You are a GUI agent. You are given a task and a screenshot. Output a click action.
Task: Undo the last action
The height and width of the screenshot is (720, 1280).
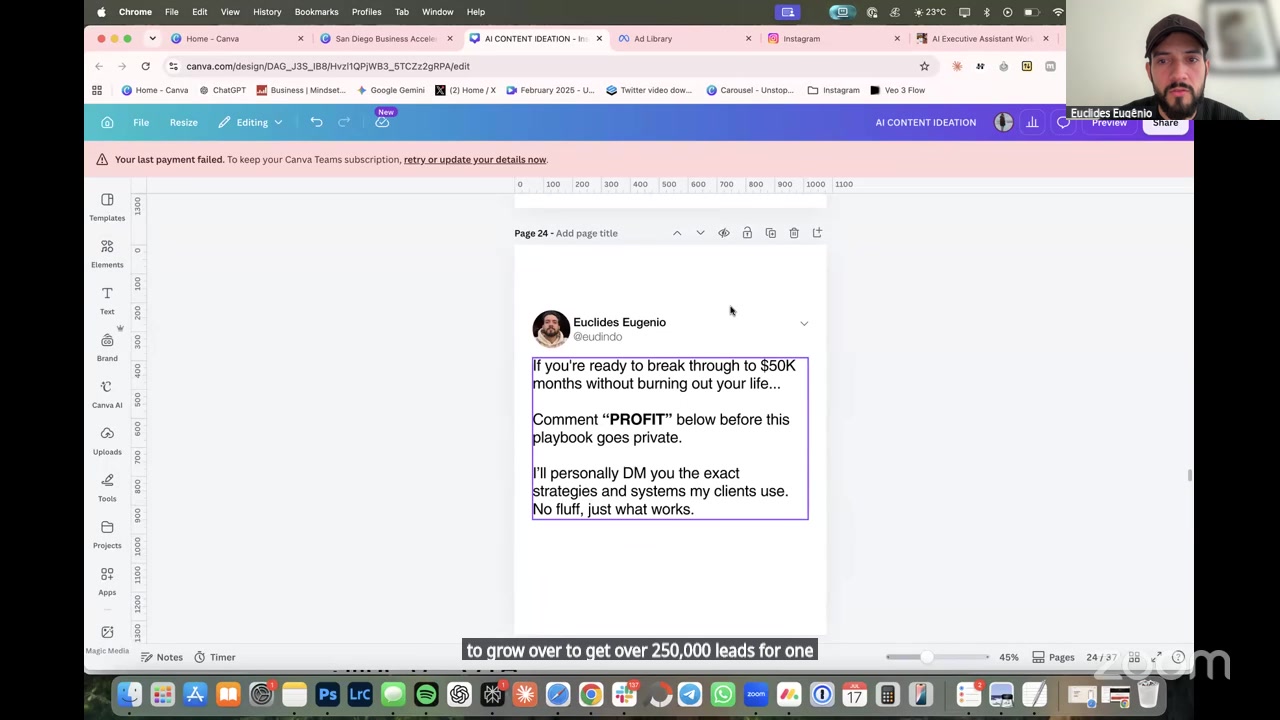(x=316, y=122)
